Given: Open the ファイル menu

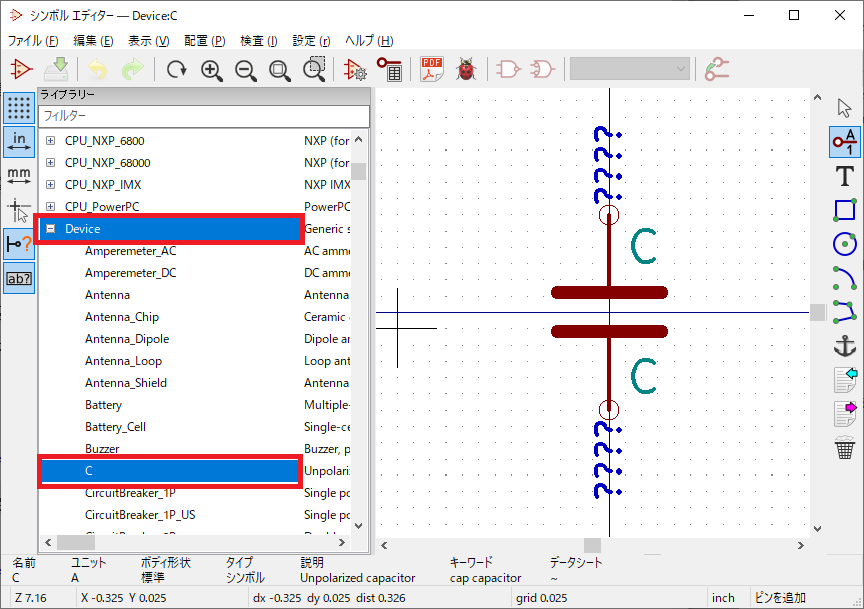Looking at the screenshot, I should [x=33, y=41].
